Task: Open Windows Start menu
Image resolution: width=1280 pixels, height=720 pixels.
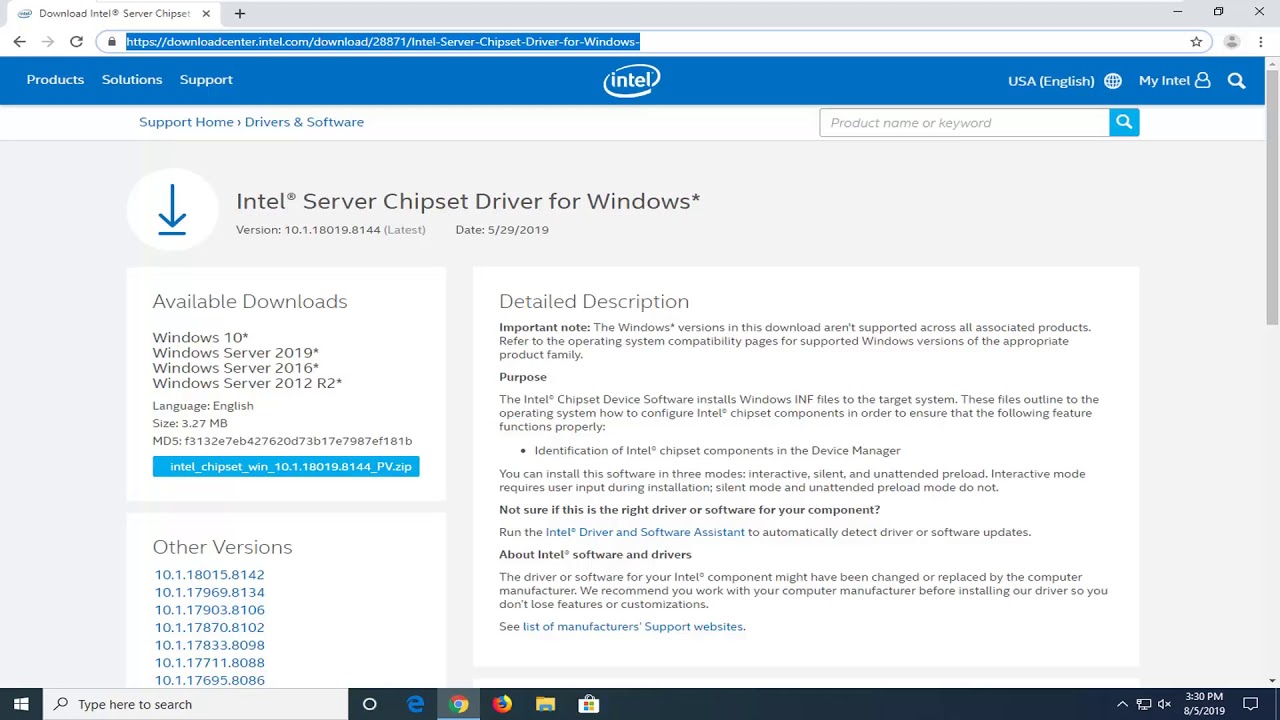Action: point(21,704)
